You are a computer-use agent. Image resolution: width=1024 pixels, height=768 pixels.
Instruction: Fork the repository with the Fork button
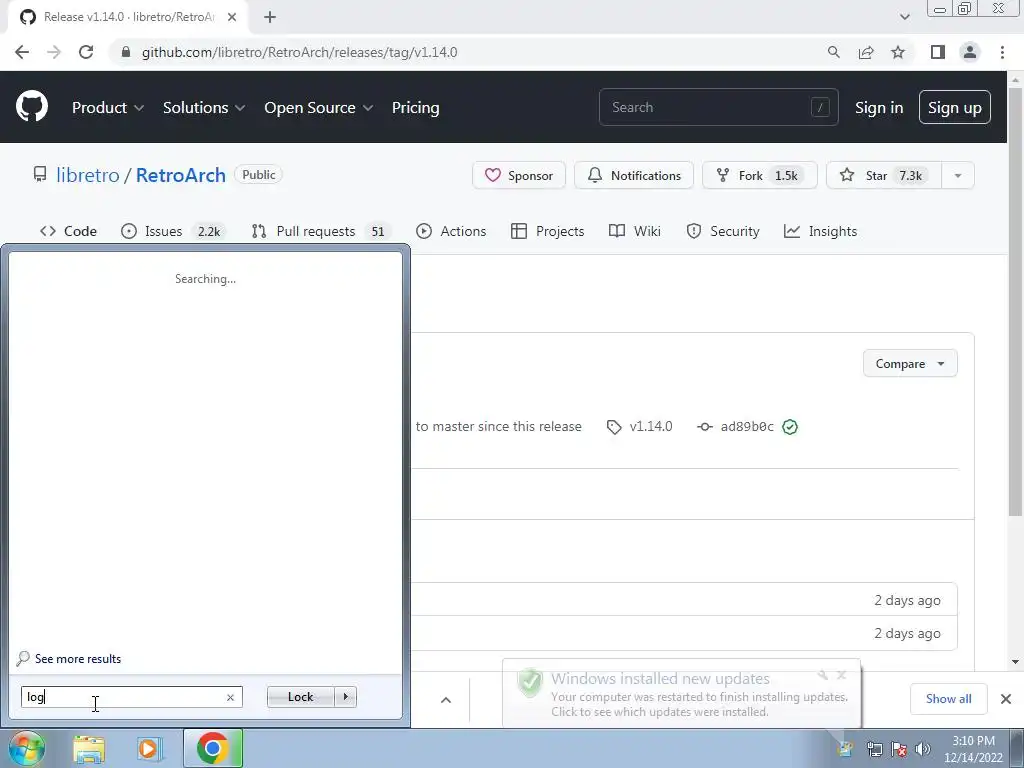pyautogui.click(x=760, y=176)
